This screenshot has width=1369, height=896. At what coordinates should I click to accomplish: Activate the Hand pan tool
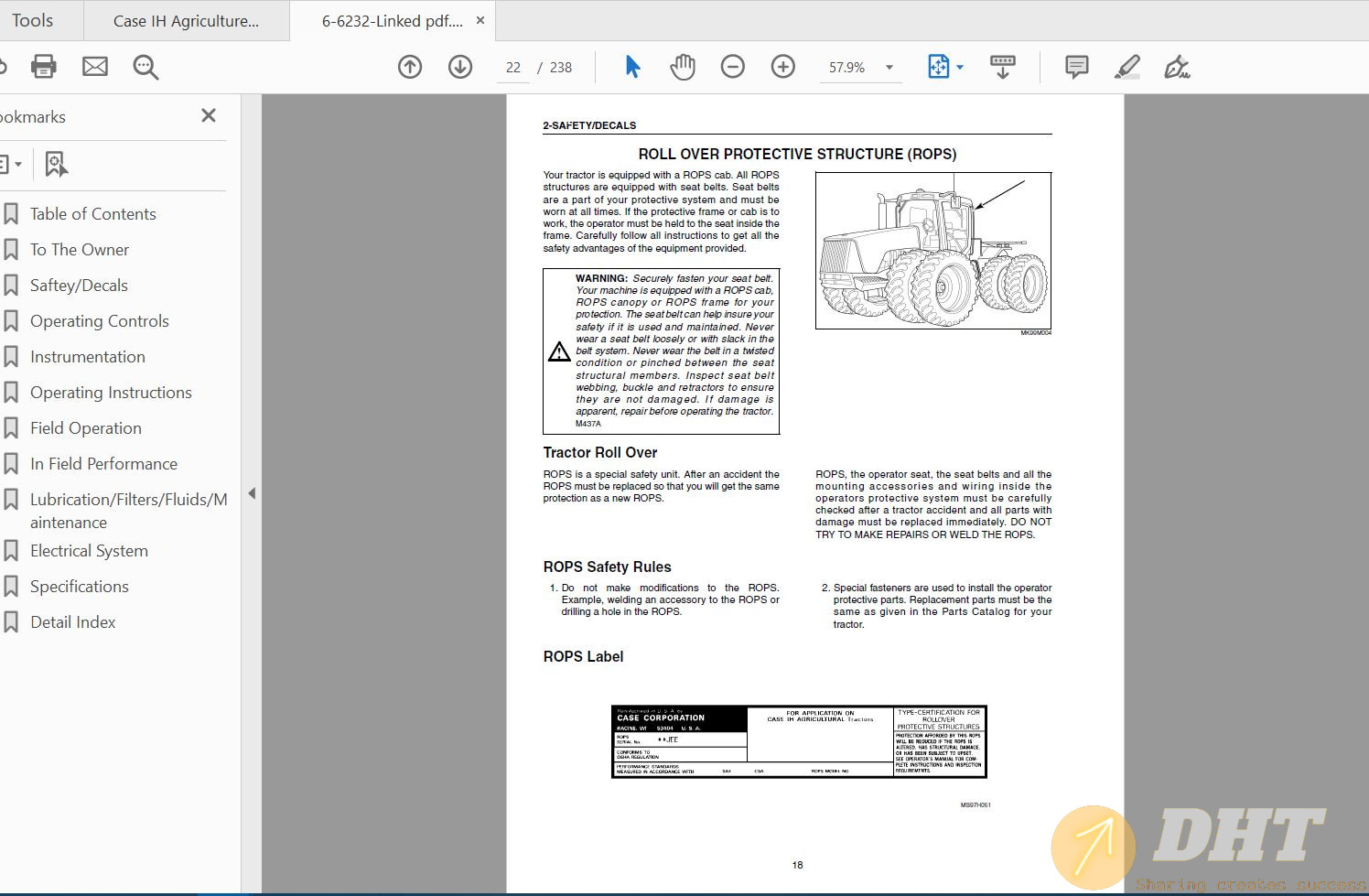click(x=683, y=67)
